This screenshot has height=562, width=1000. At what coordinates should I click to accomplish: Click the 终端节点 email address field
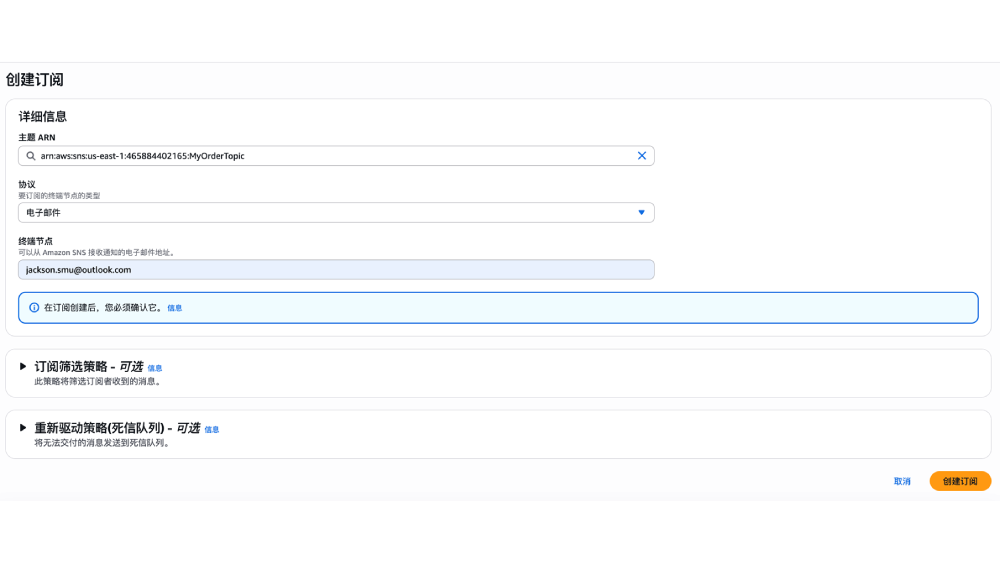click(x=336, y=270)
